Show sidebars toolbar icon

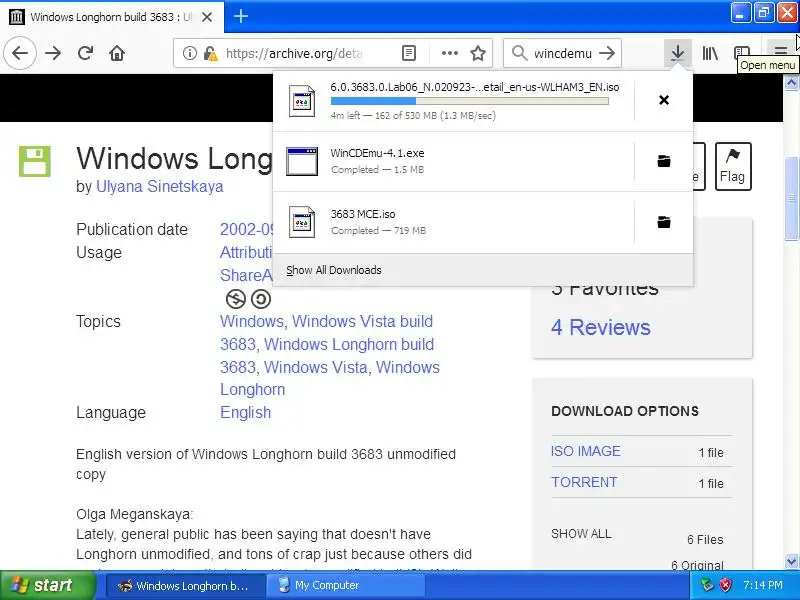click(741, 53)
